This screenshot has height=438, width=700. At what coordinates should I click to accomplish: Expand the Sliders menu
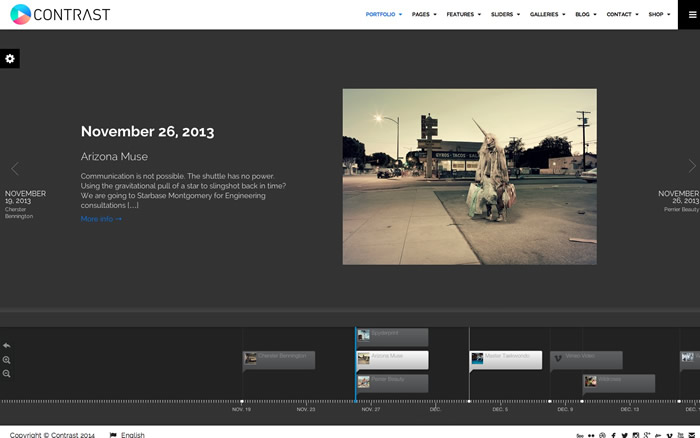tap(505, 14)
